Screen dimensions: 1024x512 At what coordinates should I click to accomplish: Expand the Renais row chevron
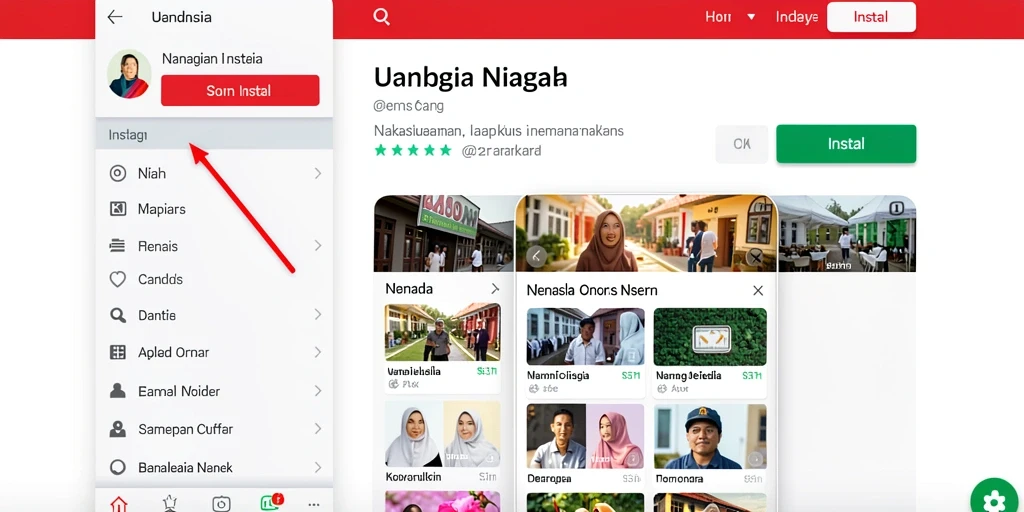317,246
